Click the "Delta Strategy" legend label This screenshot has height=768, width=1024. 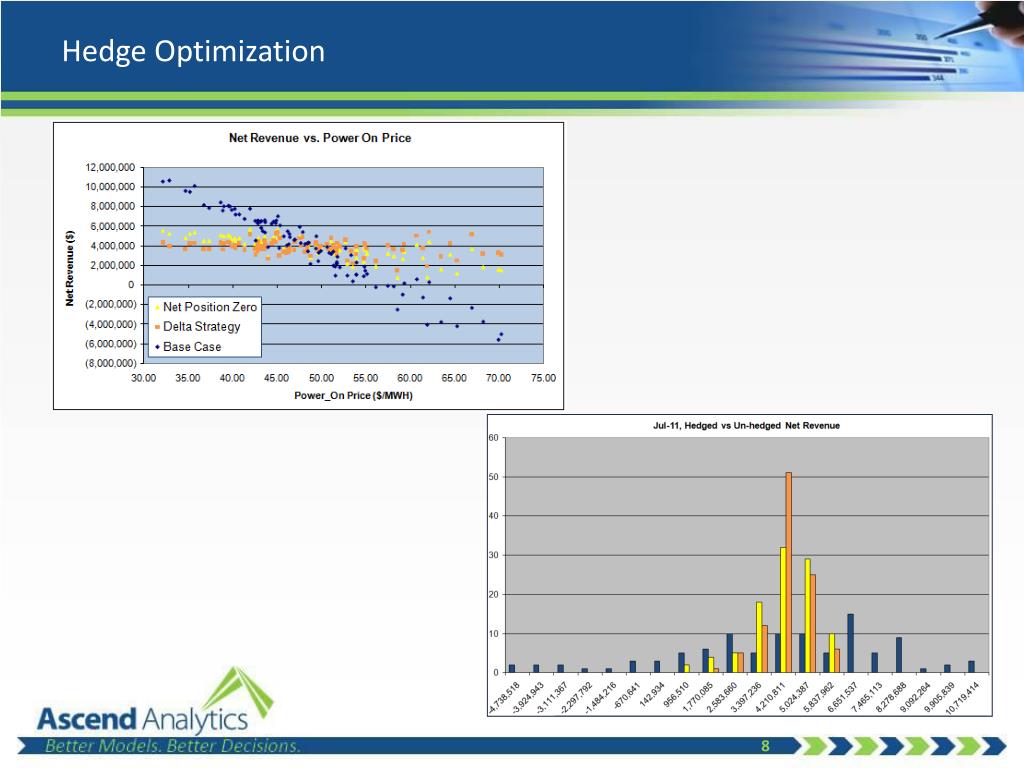click(x=202, y=327)
